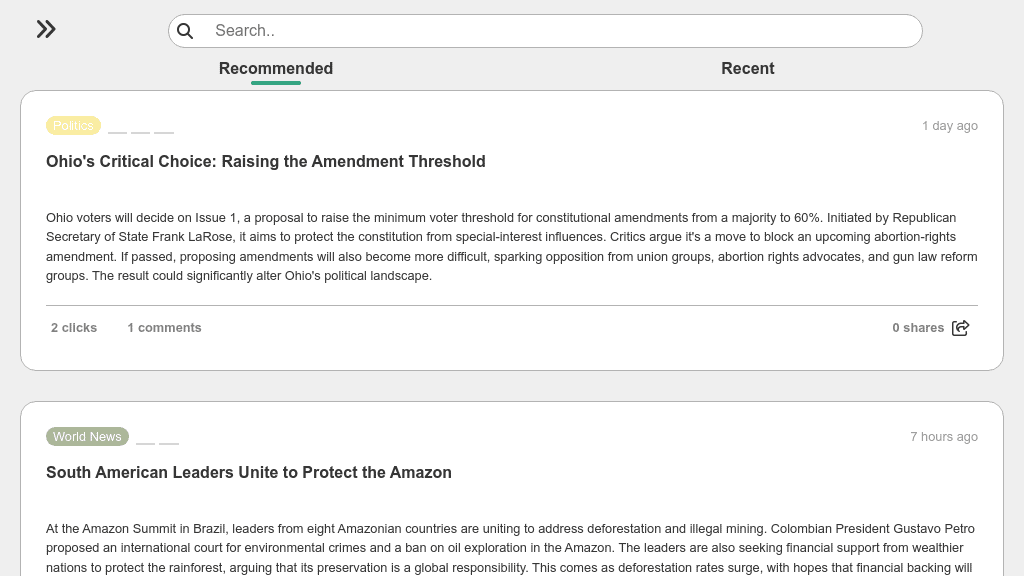Viewport: 1024px width, 576px height.
Task: Click the share icon on the Ohio article
Action: [960, 328]
